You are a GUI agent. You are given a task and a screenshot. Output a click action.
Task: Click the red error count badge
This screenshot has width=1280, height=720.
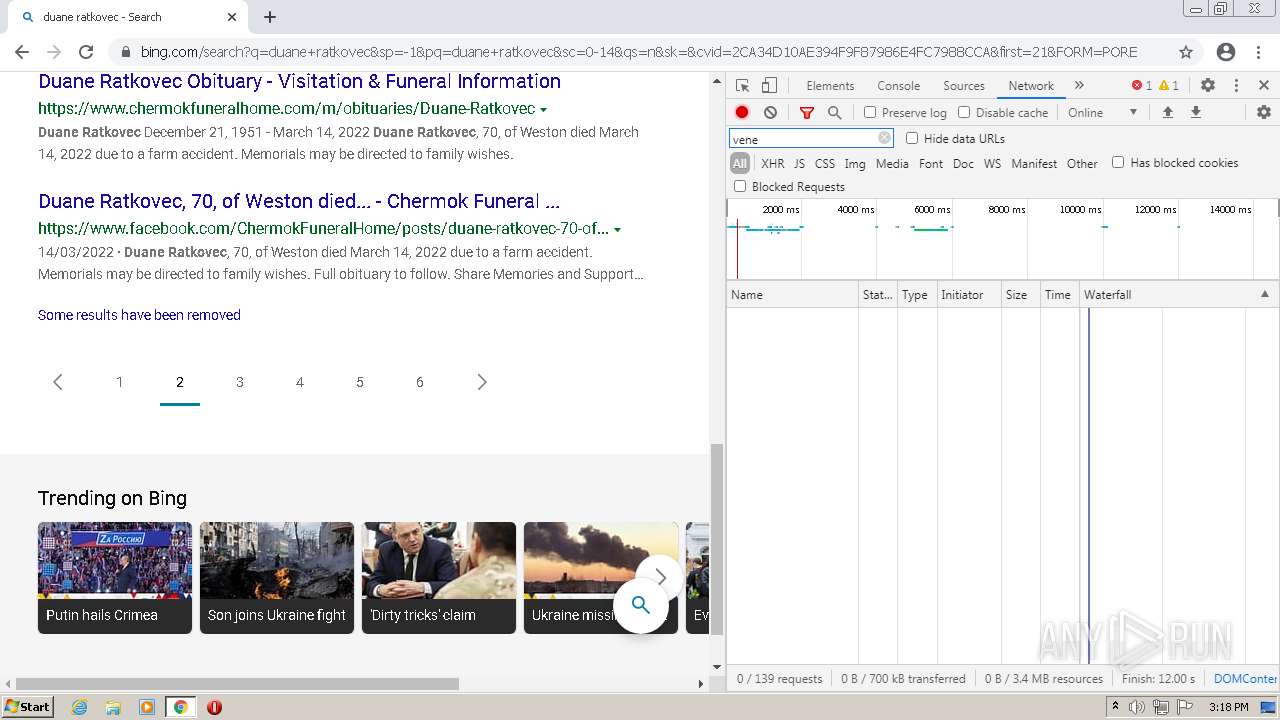tap(1141, 86)
